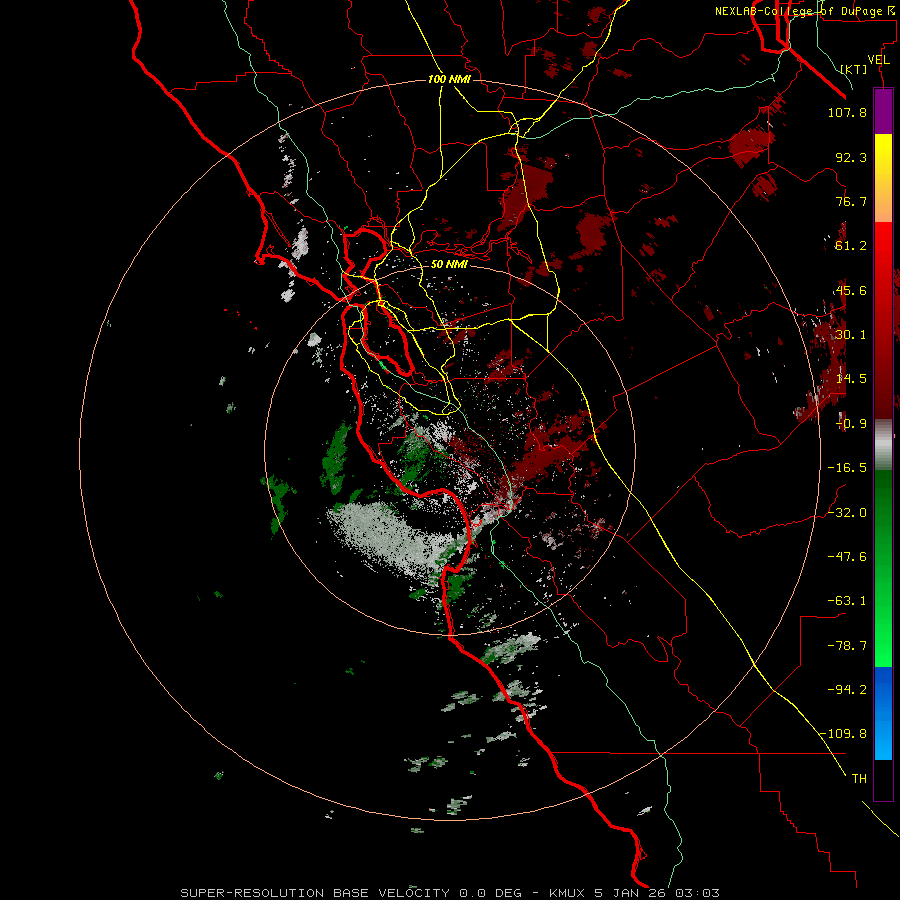Select the 107.8 legend value
This screenshot has height=900, width=900.
pos(847,112)
